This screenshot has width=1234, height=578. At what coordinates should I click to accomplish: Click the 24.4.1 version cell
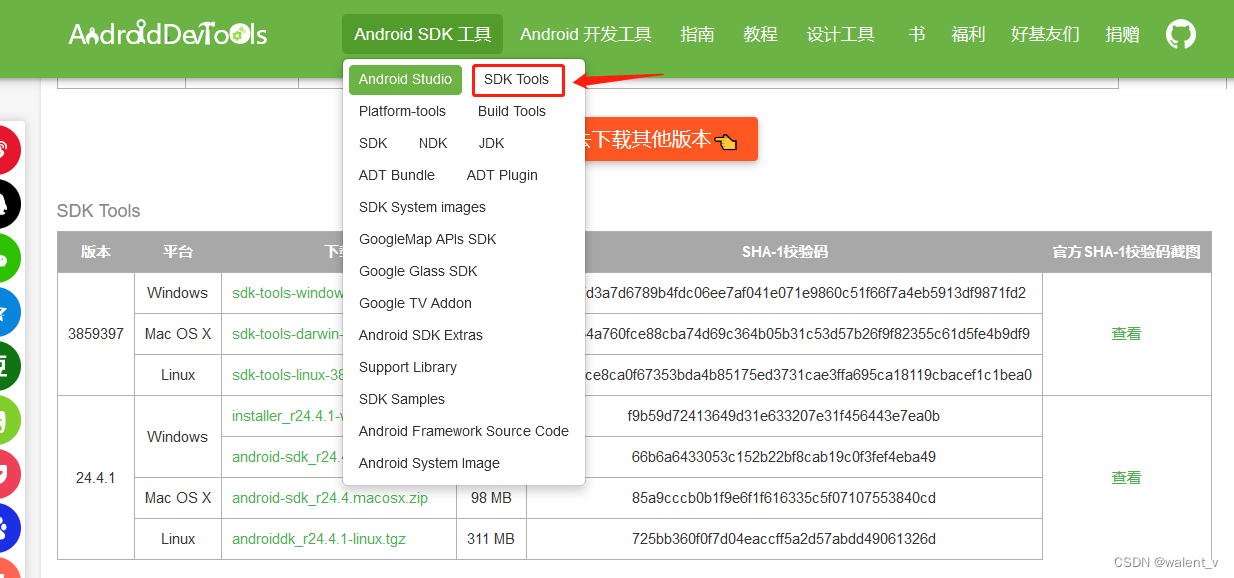[x=96, y=478]
